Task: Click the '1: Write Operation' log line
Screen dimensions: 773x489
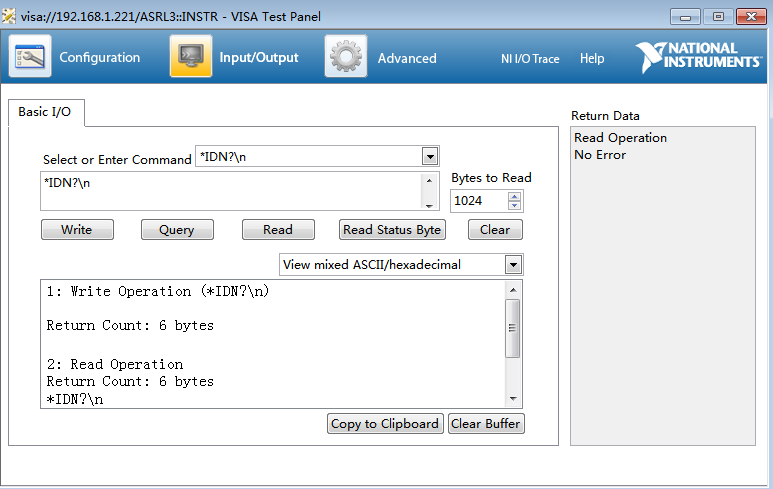Action: (158, 291)
